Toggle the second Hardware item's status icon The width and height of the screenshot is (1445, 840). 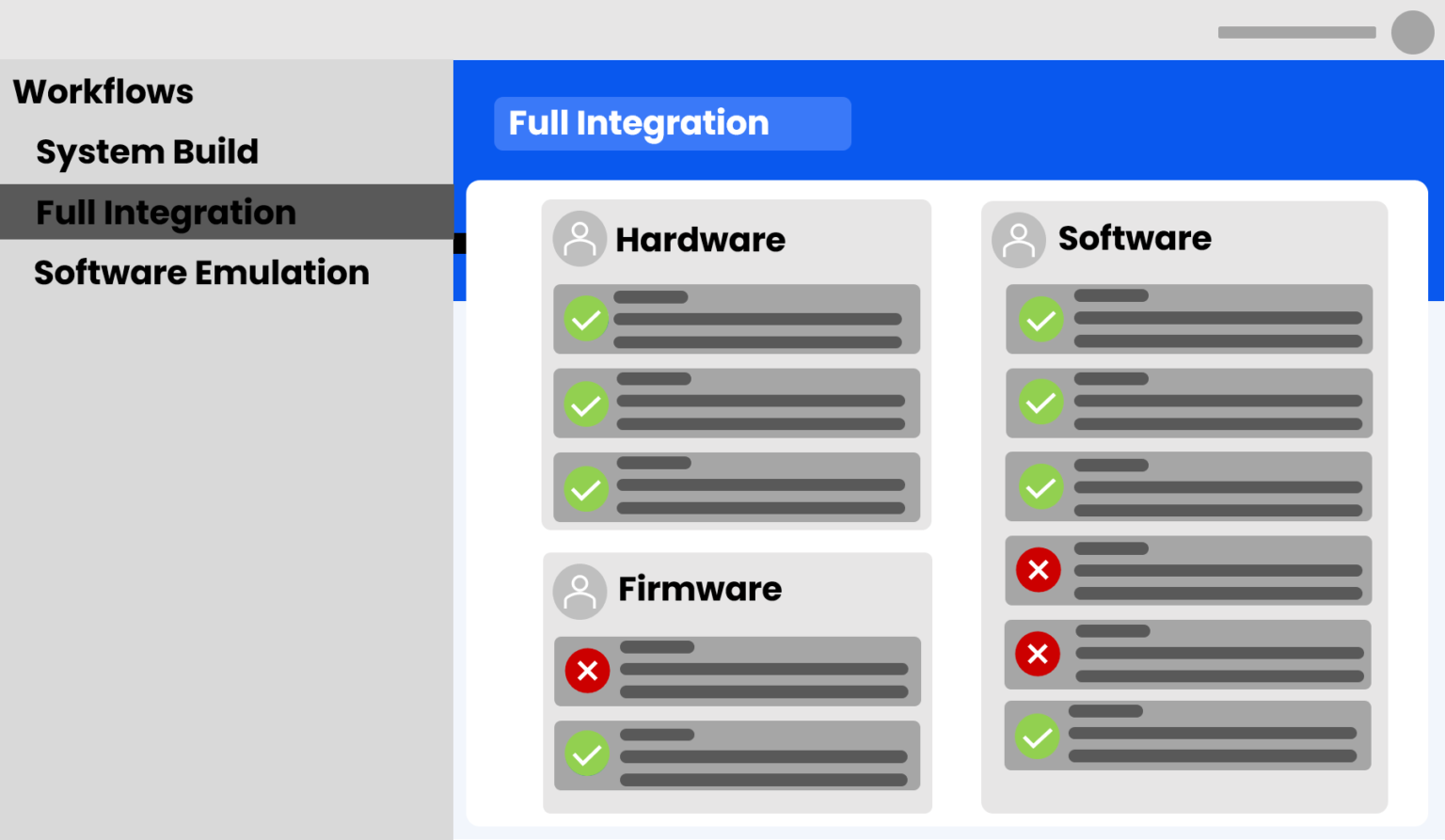coord(586,404)
